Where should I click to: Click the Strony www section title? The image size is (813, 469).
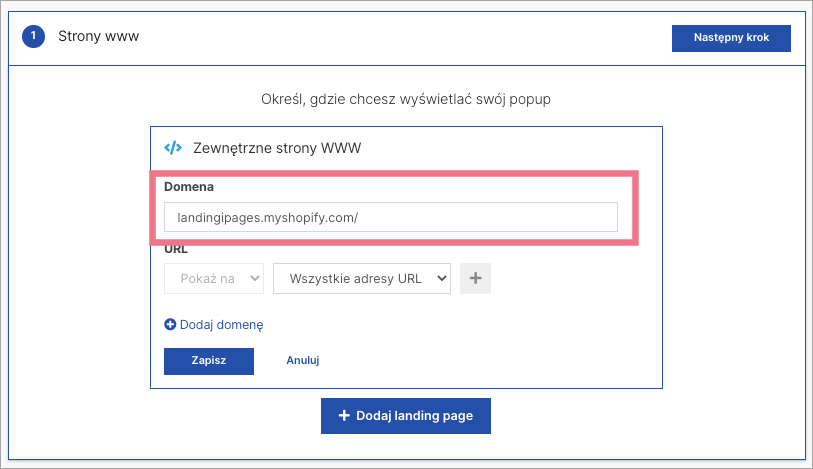pos(98,37)
